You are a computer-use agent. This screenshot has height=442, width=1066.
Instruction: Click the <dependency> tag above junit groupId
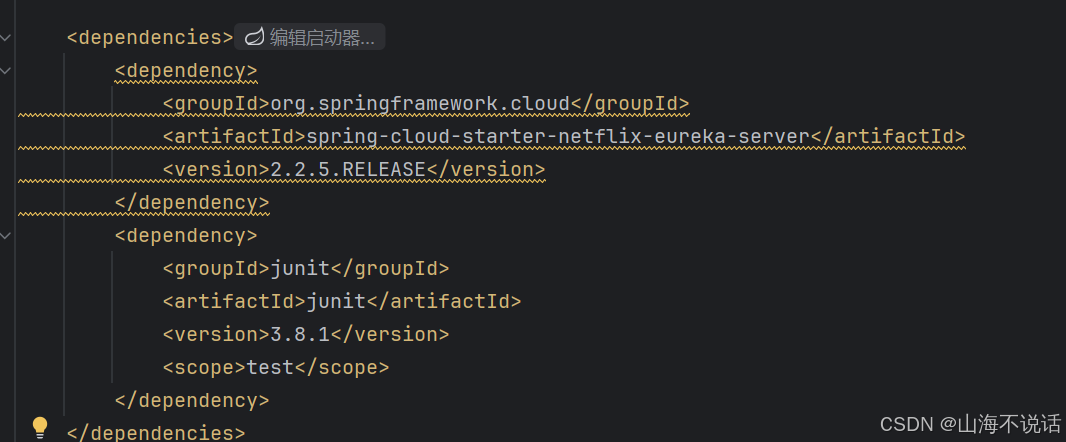[x=186, y=235]
